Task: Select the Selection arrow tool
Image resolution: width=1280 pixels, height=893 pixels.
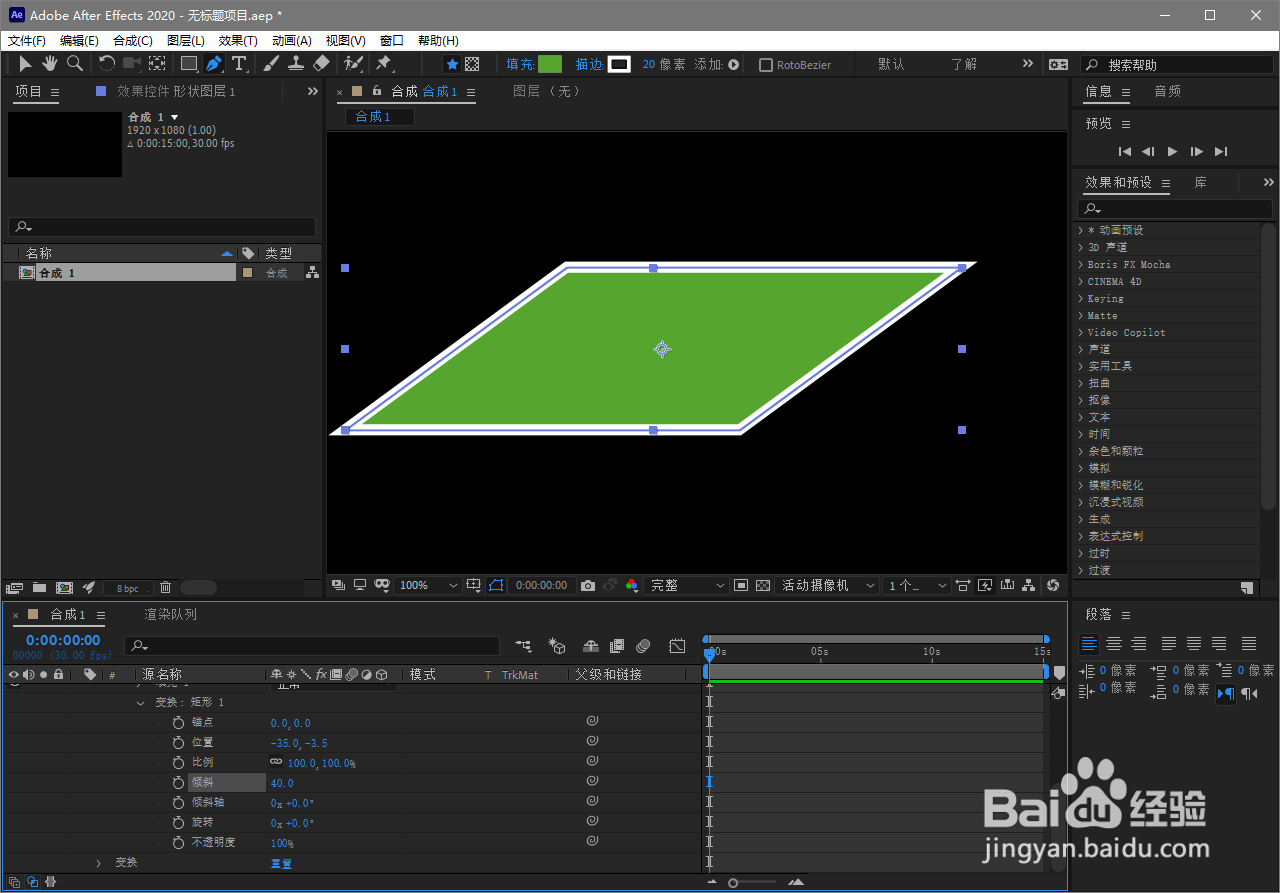Action: pos(26,64)
